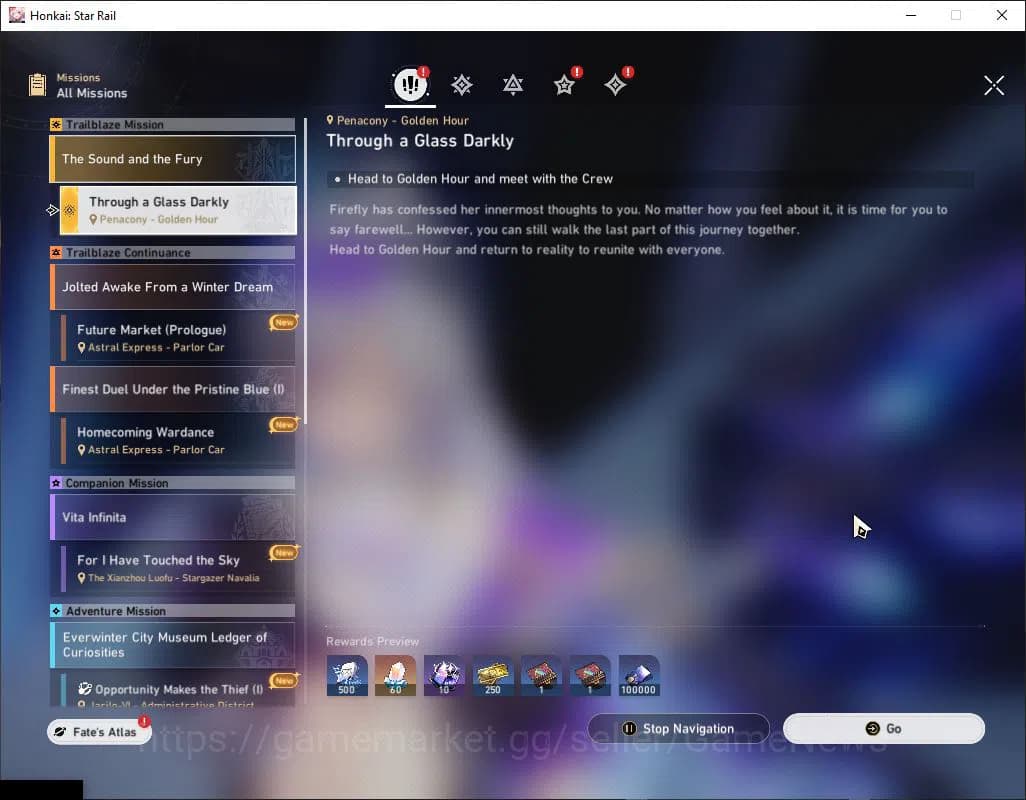Select Future Market (Prologue) mission

(x=178, y=338)
